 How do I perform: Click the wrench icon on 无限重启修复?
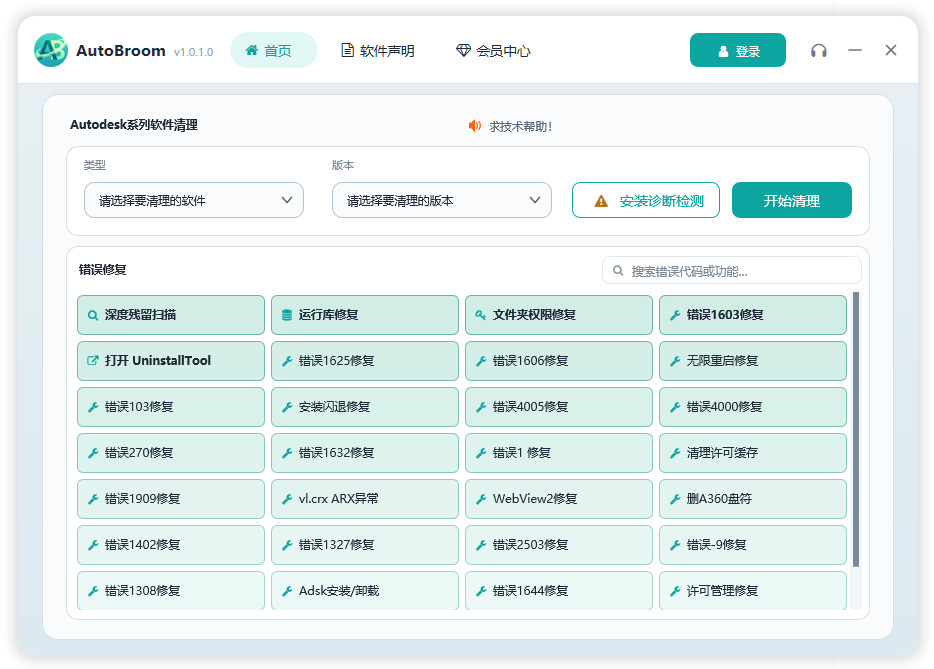pos(675,361)
